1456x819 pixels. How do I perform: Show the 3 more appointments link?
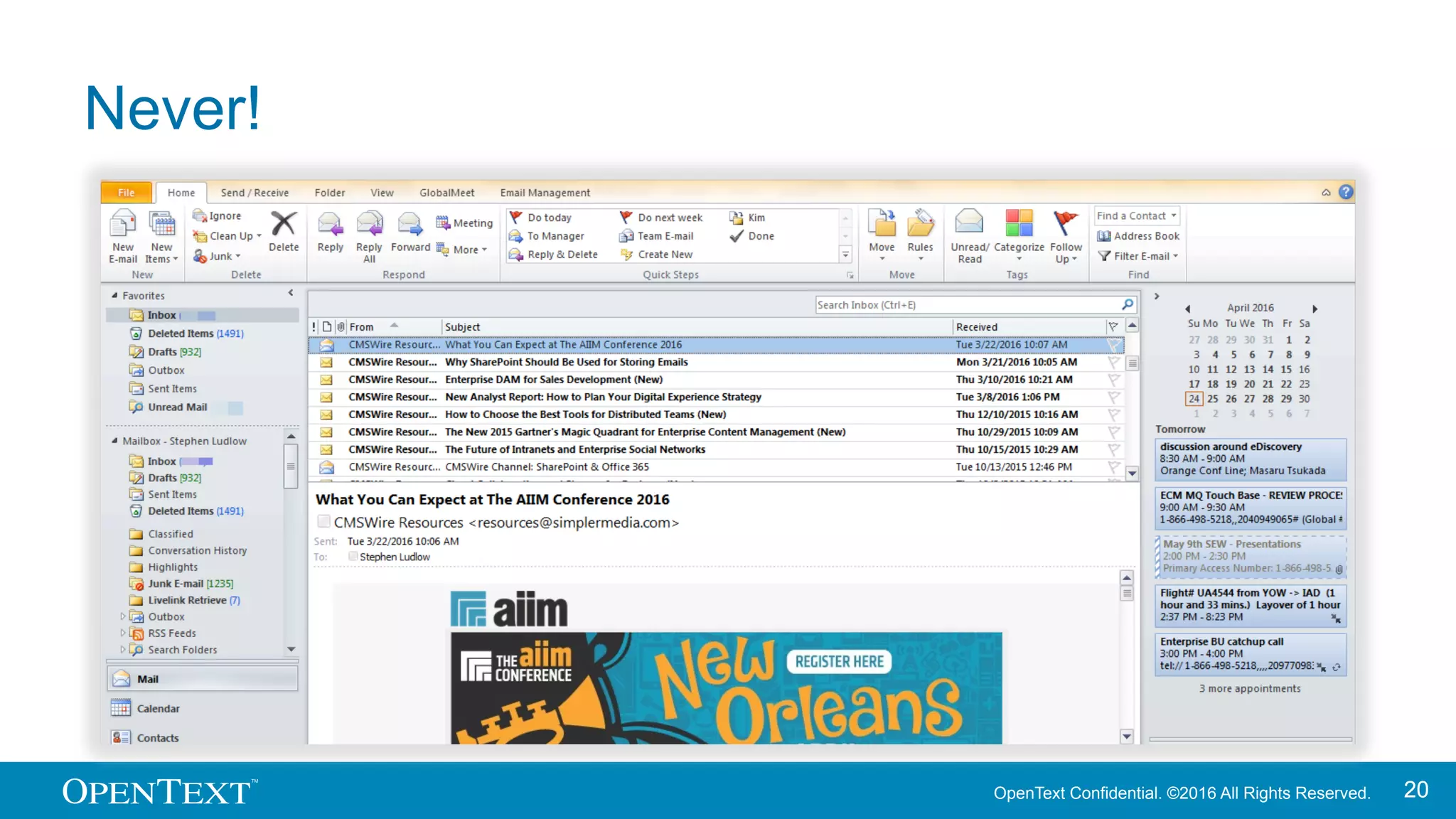tap(1250, 688)
